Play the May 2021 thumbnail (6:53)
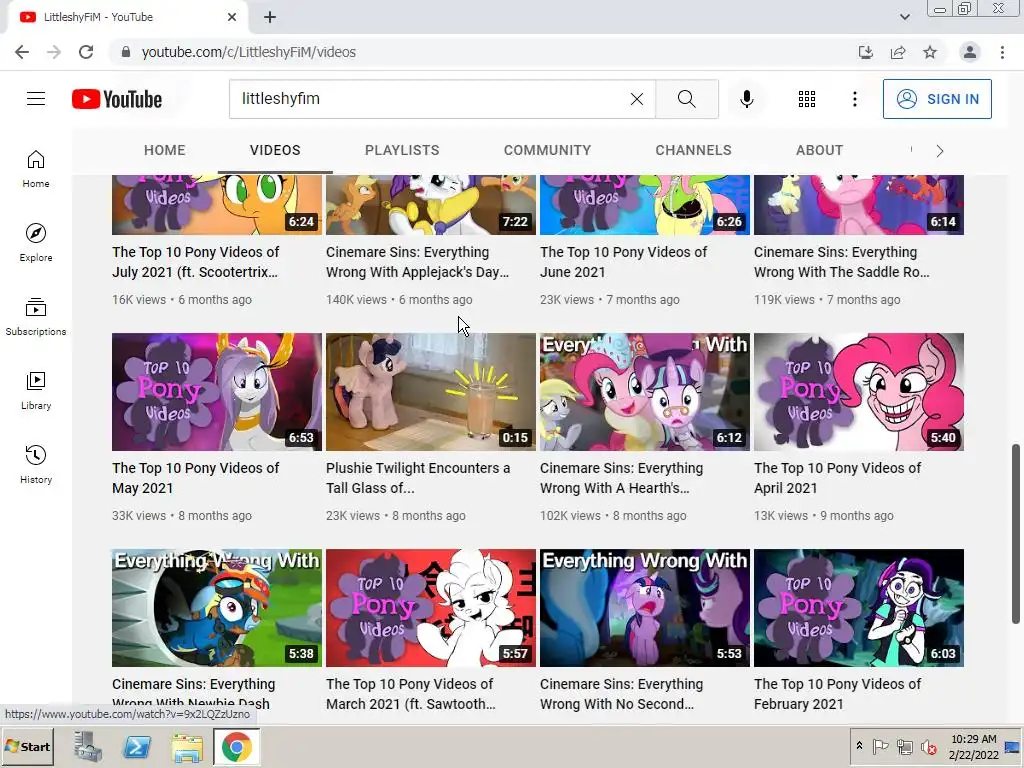This screenshot has width=1024, height=768. tap(217, 392)
